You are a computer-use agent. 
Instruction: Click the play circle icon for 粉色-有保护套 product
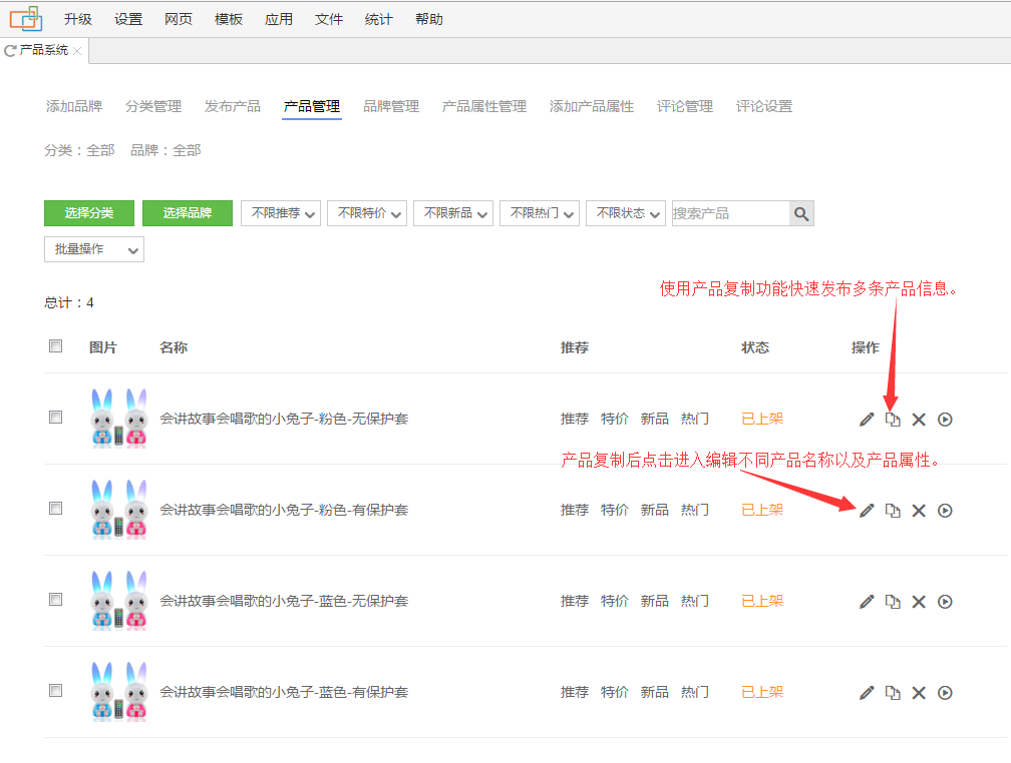pos(945,511)
